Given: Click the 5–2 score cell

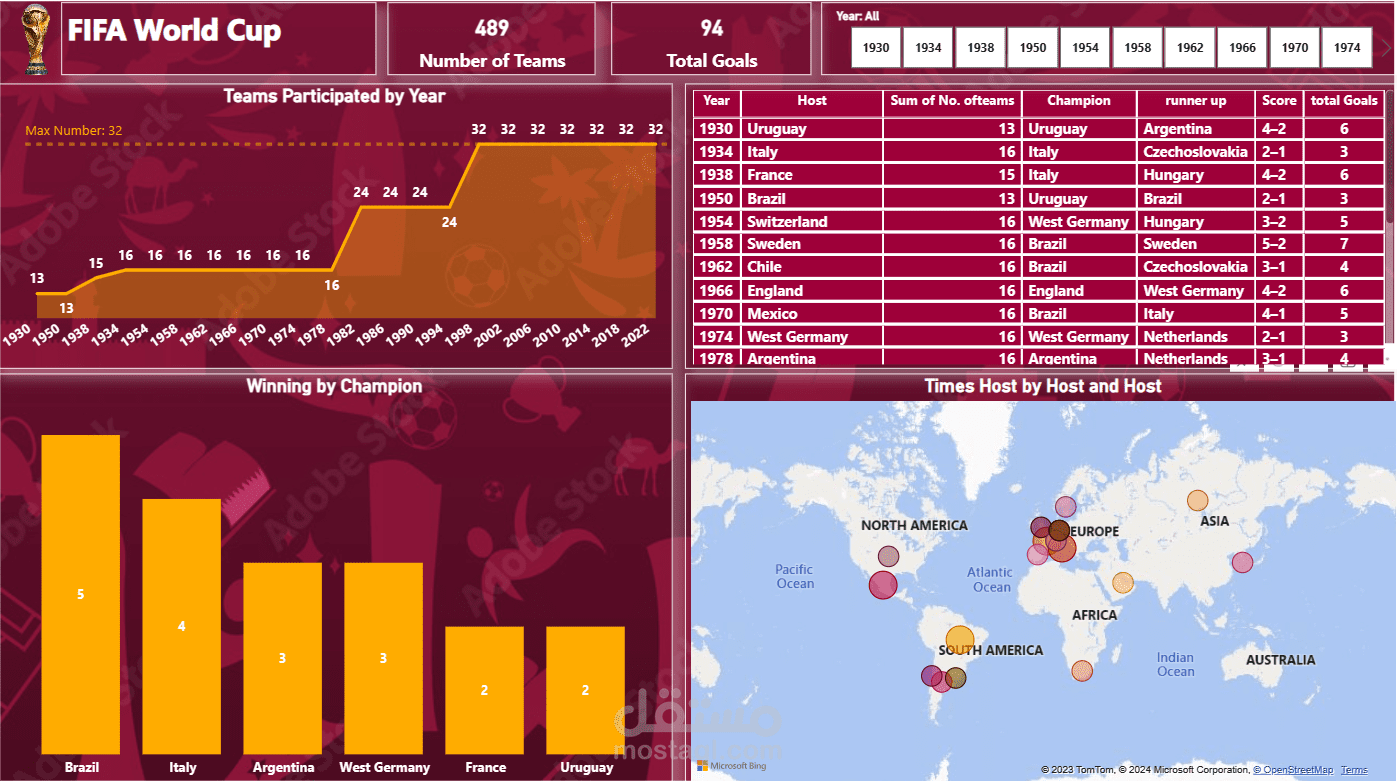Looking at the screenshot, I should pos(1279,244).
